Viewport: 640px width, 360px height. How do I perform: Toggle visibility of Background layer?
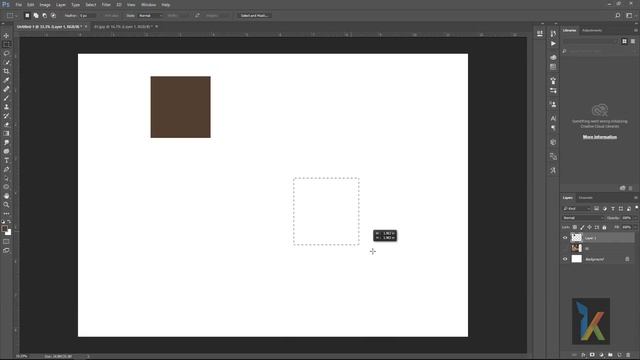pyautogui.click(x=565, y=259)
